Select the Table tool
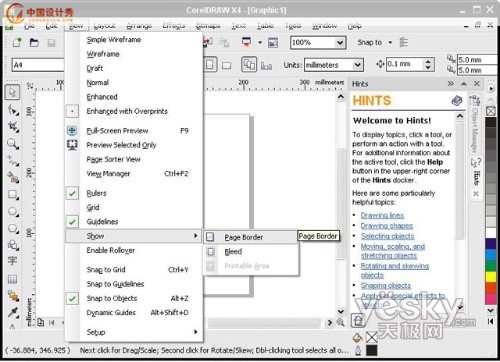This screenshot has height=362, width=500. click(12, 279)
